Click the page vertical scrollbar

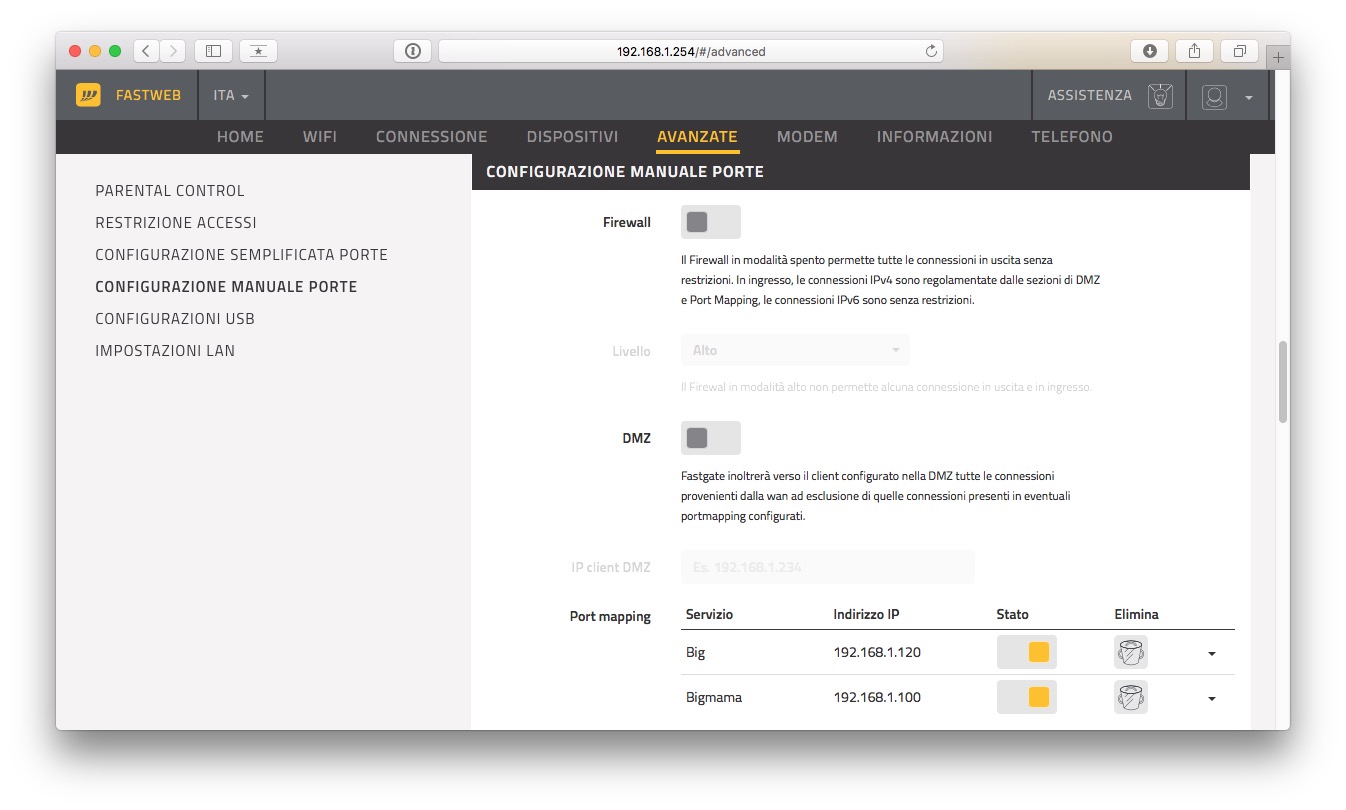pyautogui.click(x=1283, y=382)
